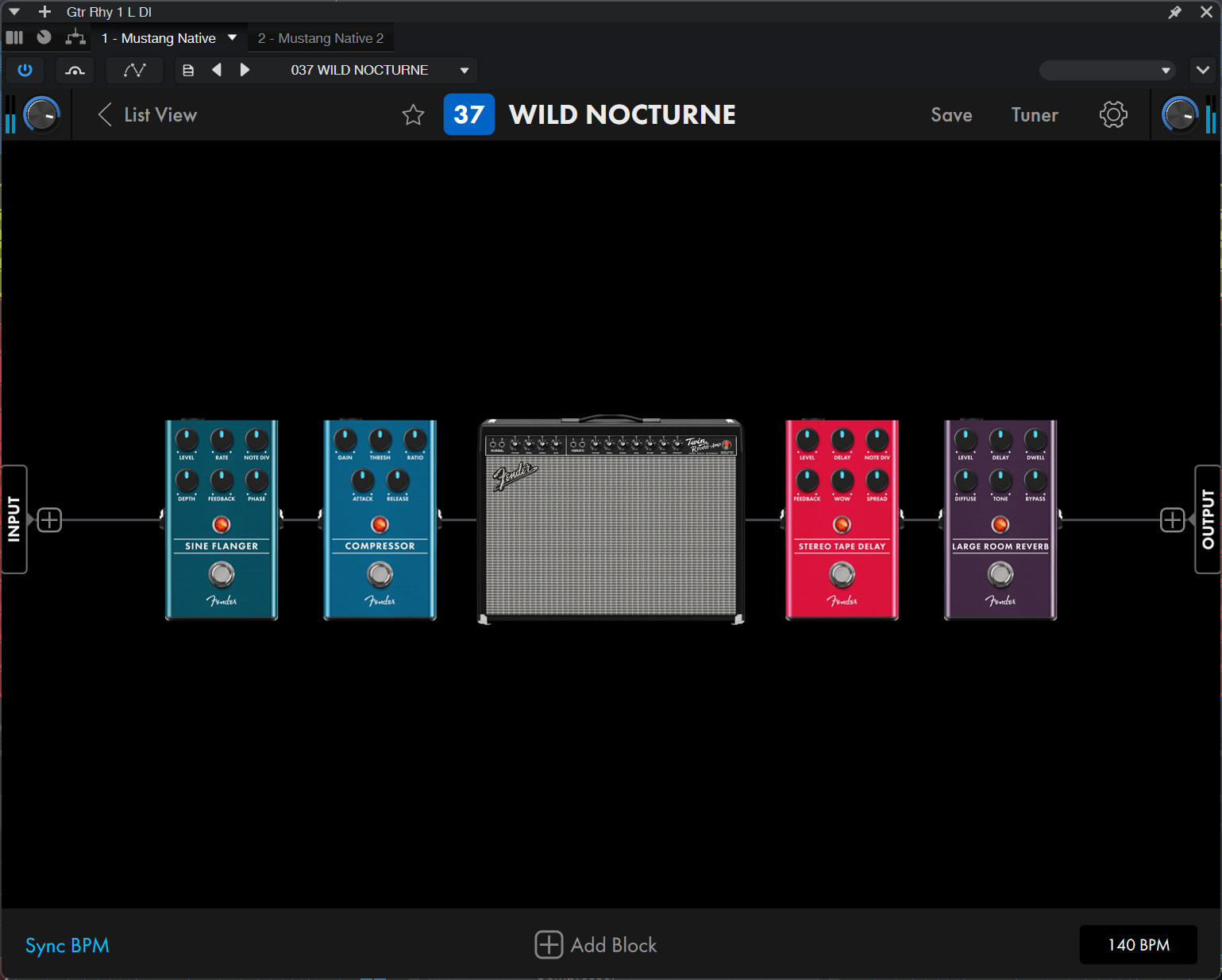Click the favorite star icon beside preset 37
1222x980 pixels.
click(413, 115)
